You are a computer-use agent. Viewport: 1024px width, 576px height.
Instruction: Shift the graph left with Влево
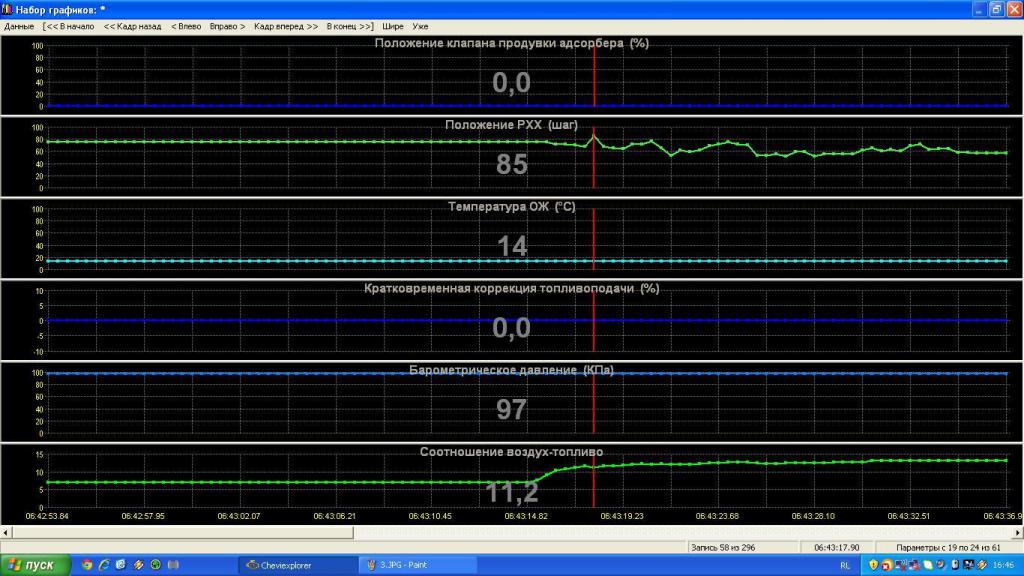[186, 26]
